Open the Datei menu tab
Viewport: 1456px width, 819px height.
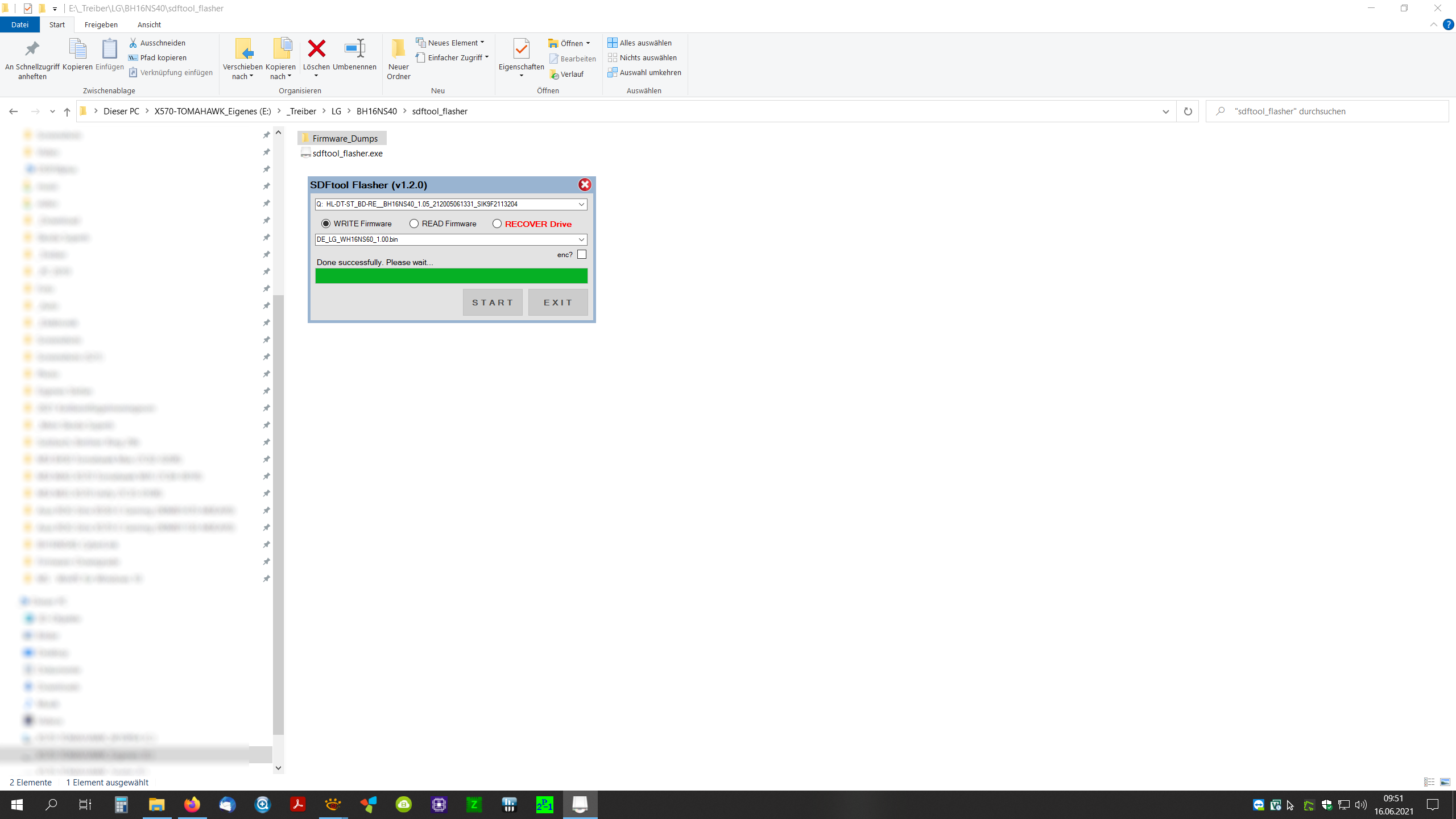[20, 24]
